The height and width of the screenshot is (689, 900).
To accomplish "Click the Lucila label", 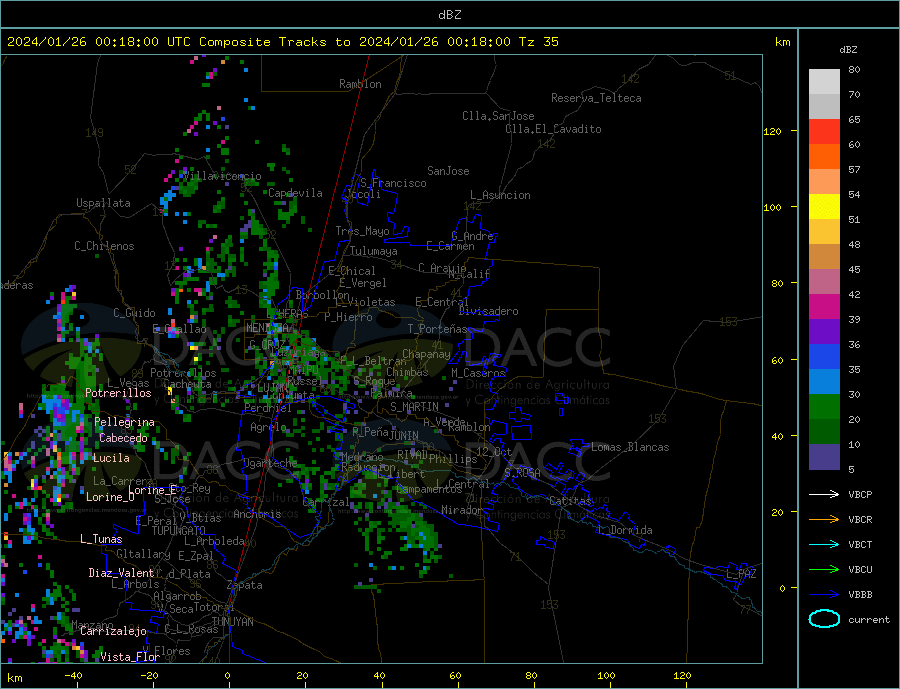I will click(111, 458).
